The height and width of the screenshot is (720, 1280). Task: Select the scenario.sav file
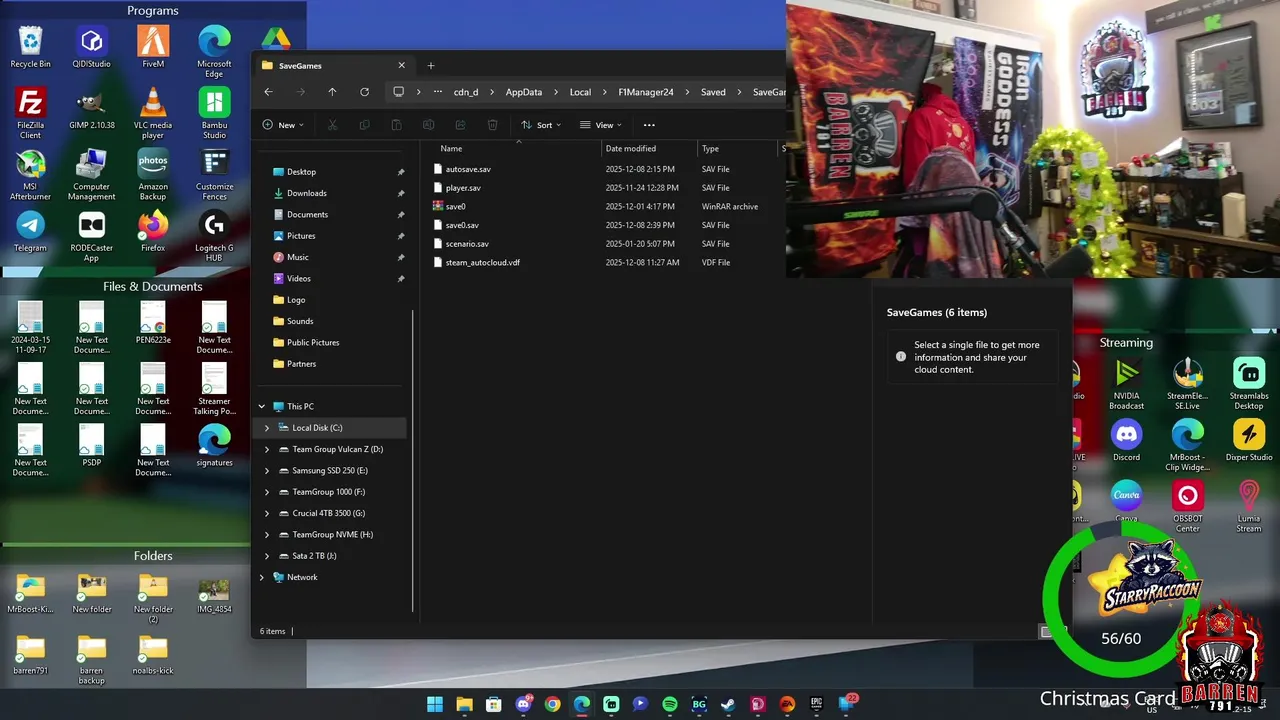tap(466, 244)
